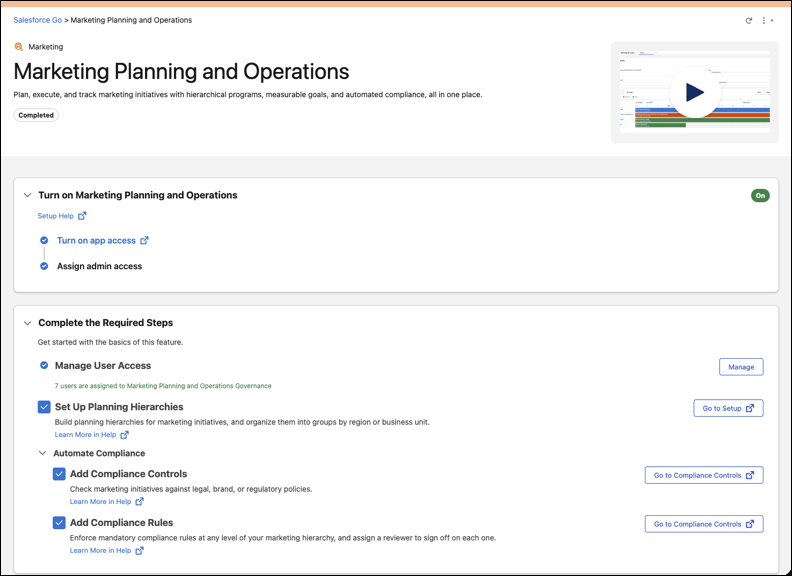
Task: Open Learn More in Help under Planning Hierarchies
Action: coord(85,435)
